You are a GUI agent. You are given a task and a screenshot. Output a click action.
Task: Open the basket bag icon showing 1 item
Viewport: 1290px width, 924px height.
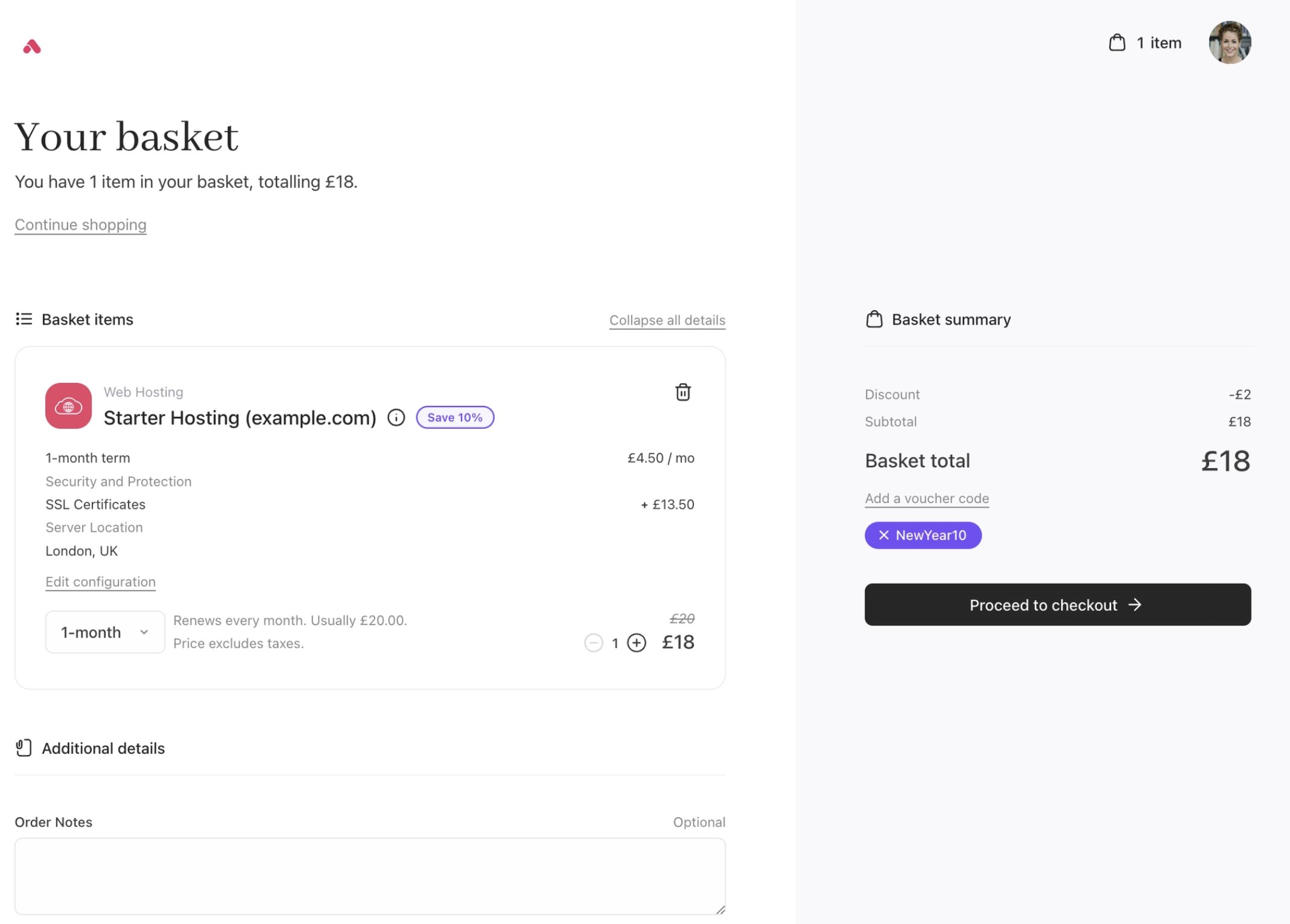pos(1117,43)
